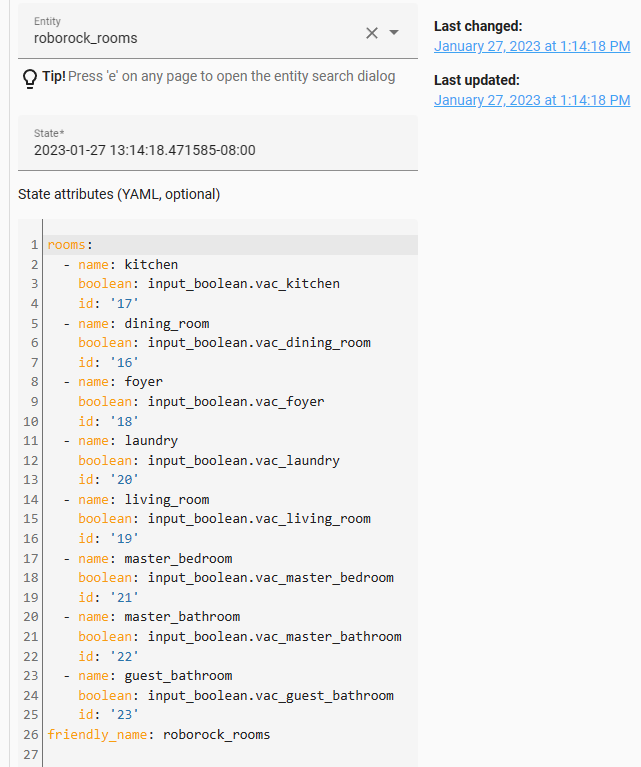Click 'input_boolean.vac_foyer' text
This screenshot has width=641, height=767.
point(236,402)
